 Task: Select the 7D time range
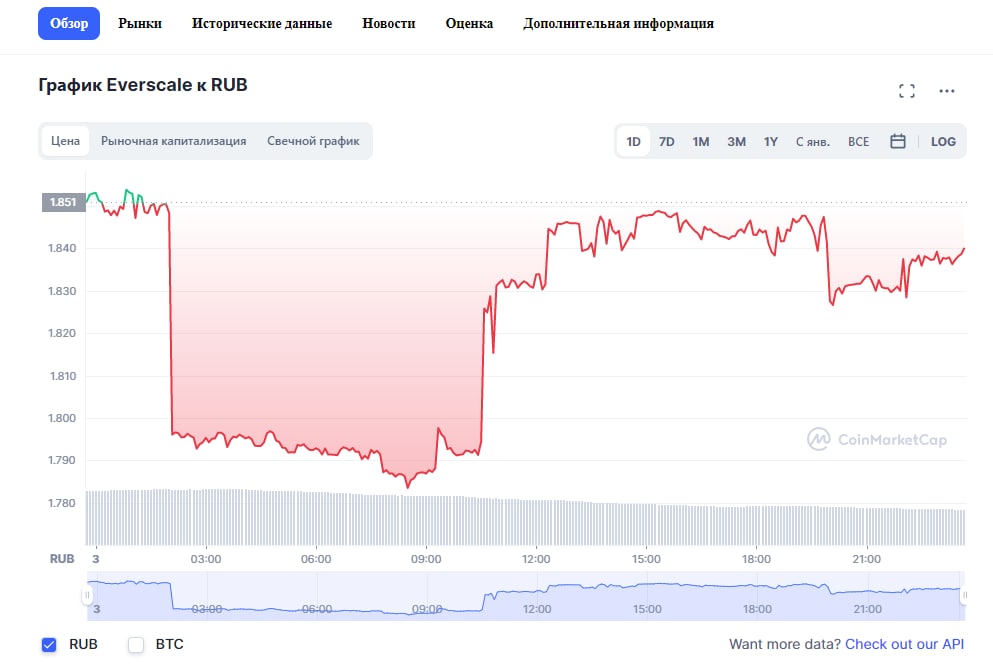click(667, 141)
